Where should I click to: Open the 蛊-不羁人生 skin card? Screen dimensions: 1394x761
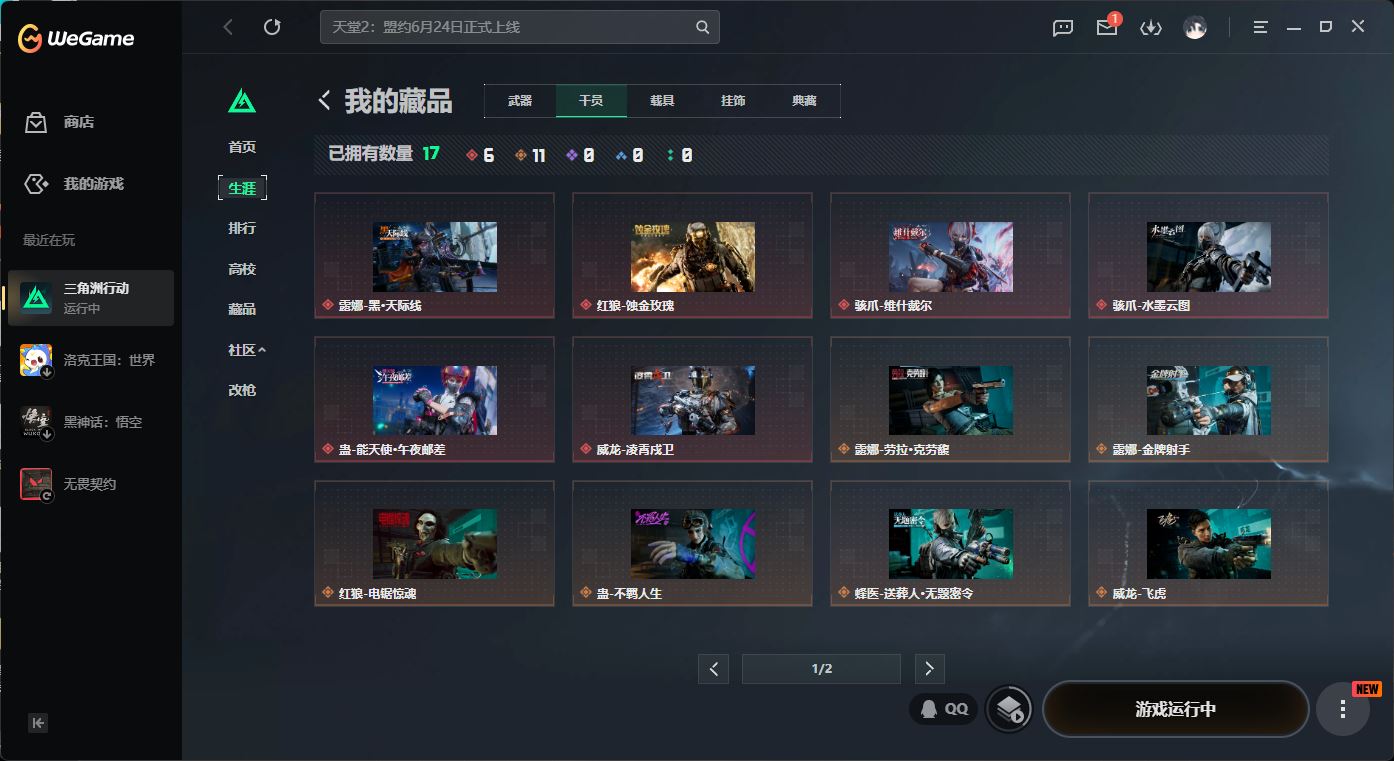point(692,543)
